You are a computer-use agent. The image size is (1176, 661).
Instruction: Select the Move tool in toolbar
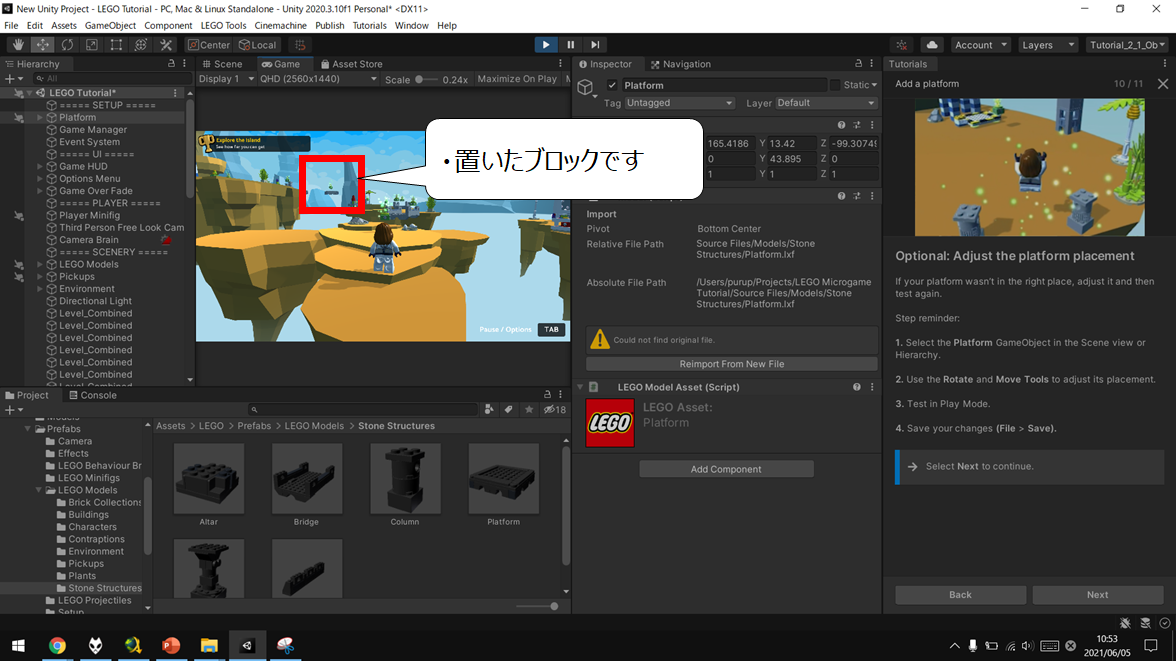point(43,45)
